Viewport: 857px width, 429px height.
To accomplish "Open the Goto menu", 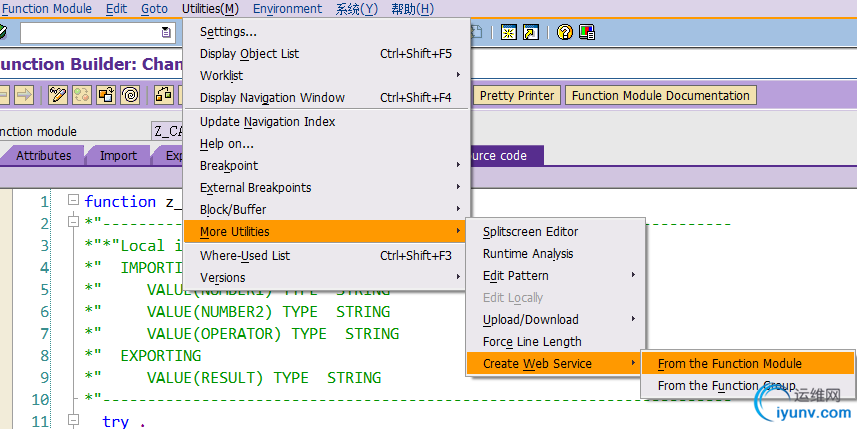I will click(155, 9).
